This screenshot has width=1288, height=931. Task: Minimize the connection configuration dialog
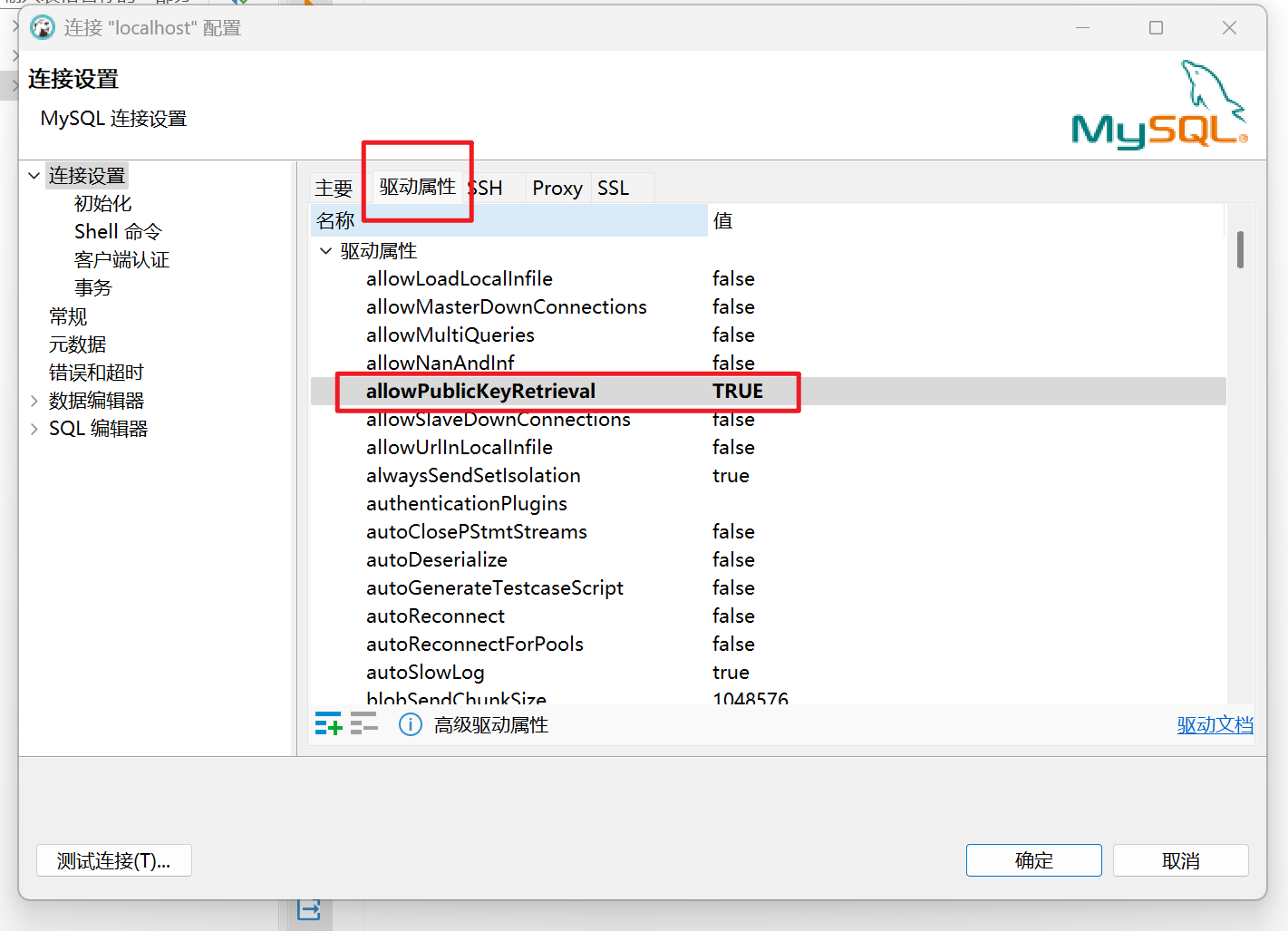point(1082,28)
